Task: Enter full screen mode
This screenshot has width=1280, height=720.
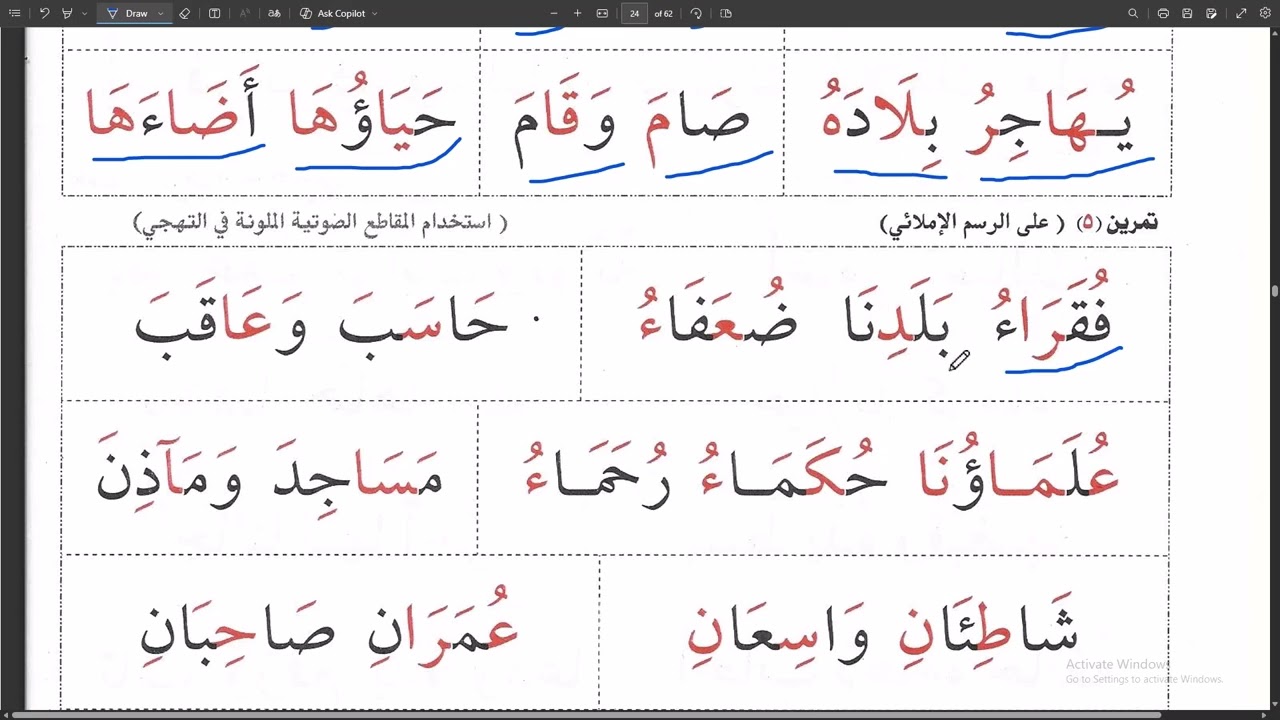Action: point(1241,13)
